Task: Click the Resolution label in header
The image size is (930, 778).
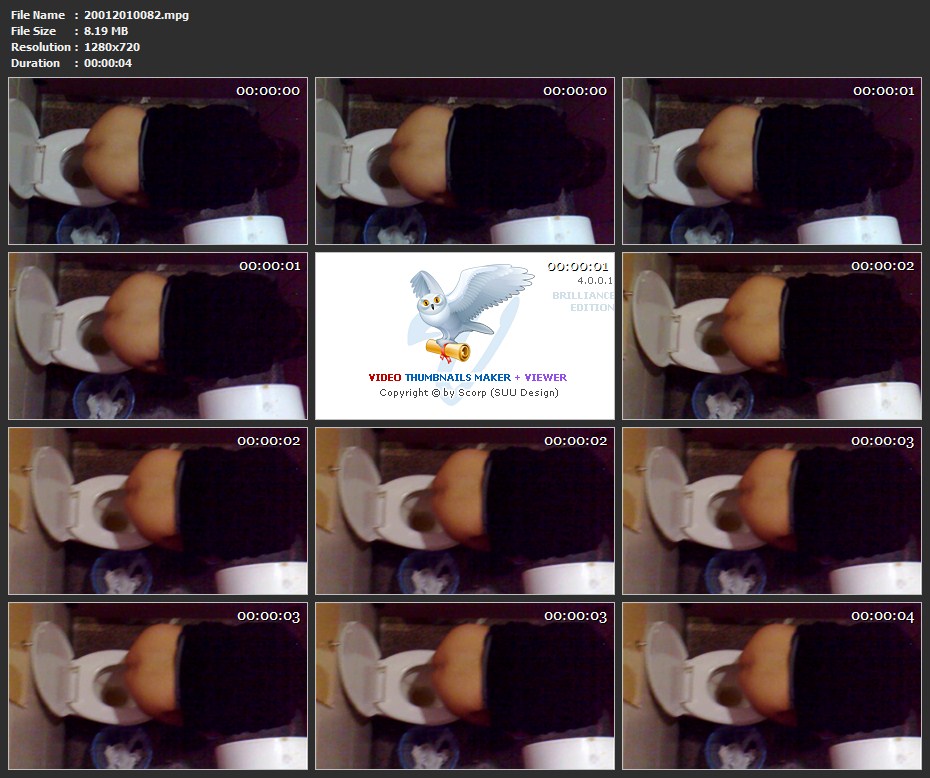Action: click(x=40, y=47)
